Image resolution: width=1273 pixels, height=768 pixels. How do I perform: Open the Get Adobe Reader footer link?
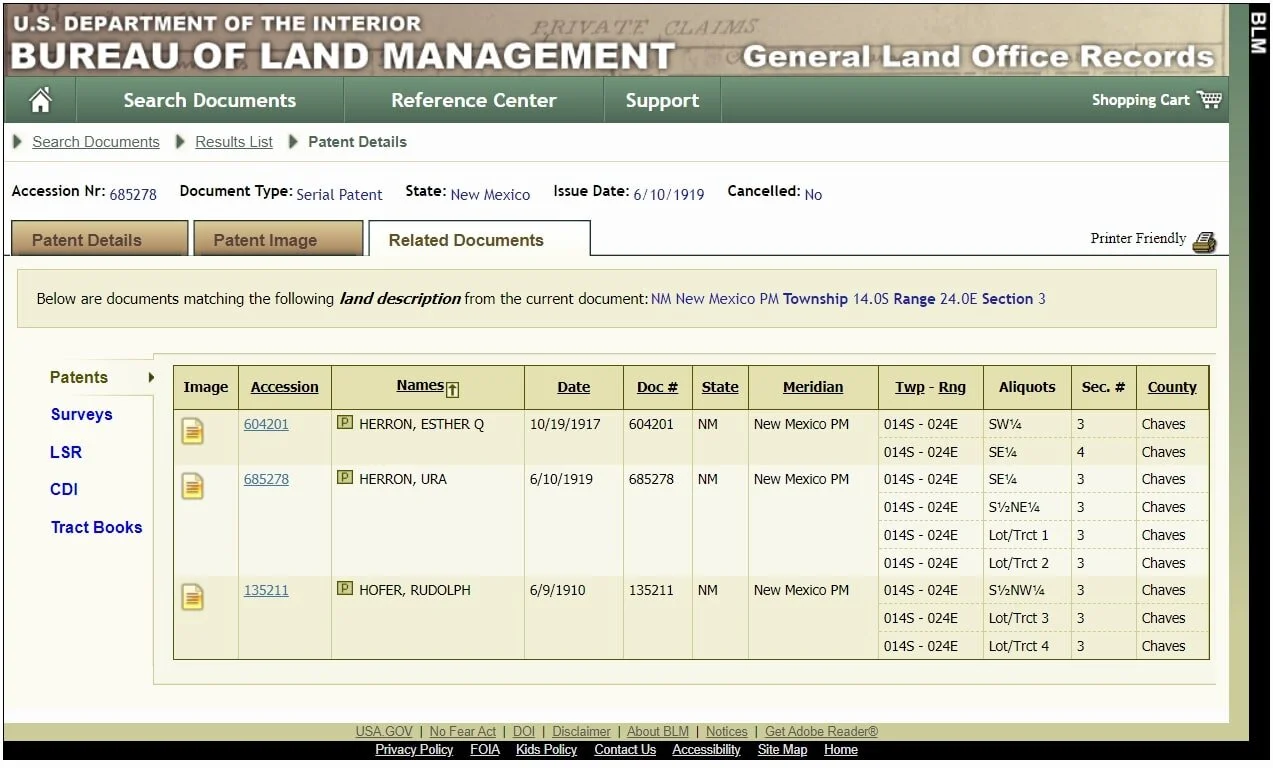coord(821,732)
